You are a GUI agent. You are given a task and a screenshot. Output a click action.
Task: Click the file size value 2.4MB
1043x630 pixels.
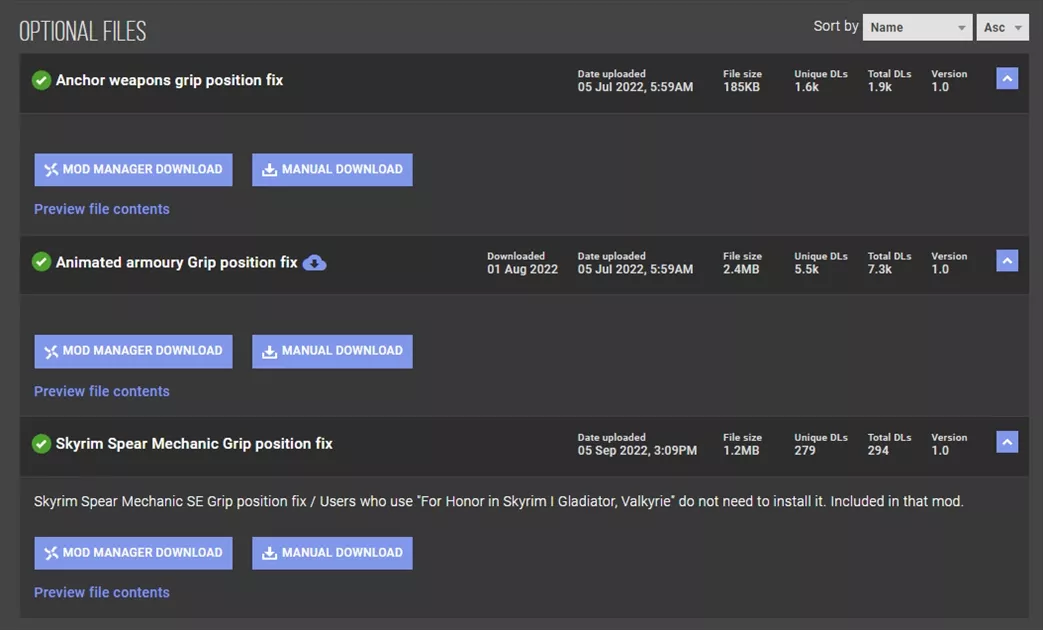pos(741,269)
